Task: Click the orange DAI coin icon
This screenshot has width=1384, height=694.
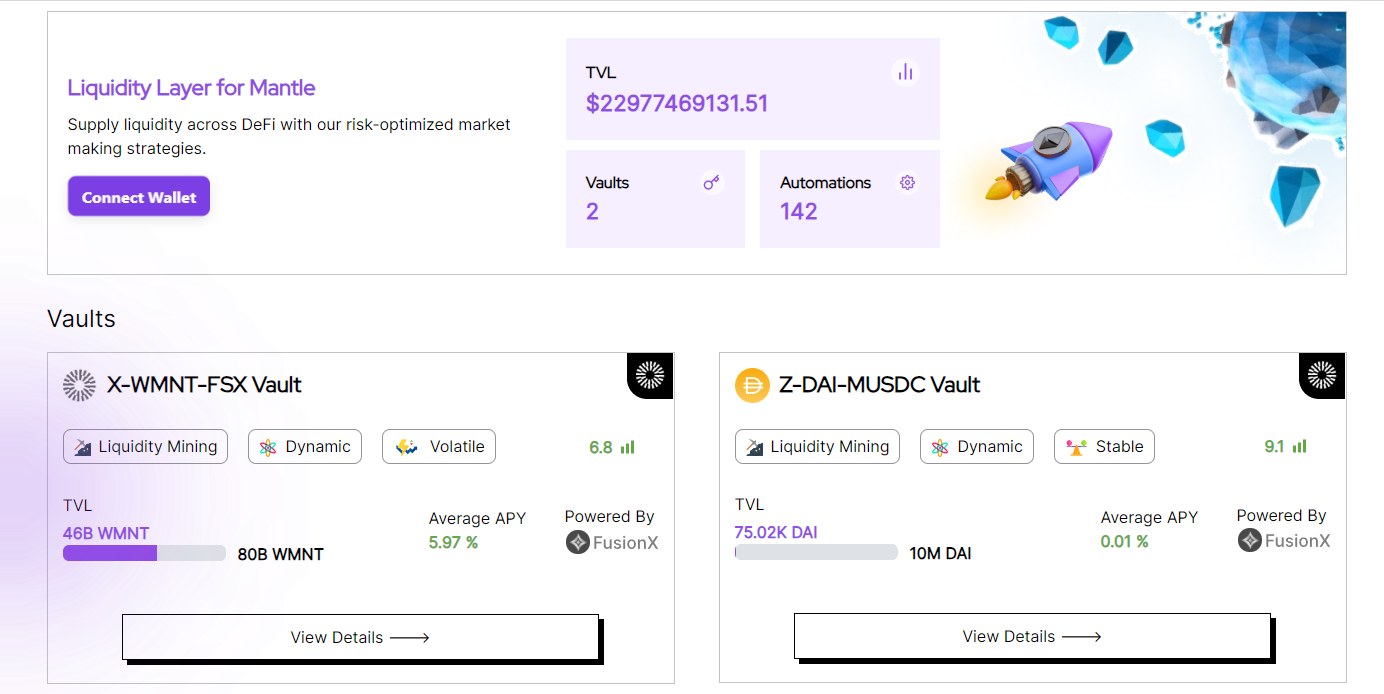Action: point(752,385)
